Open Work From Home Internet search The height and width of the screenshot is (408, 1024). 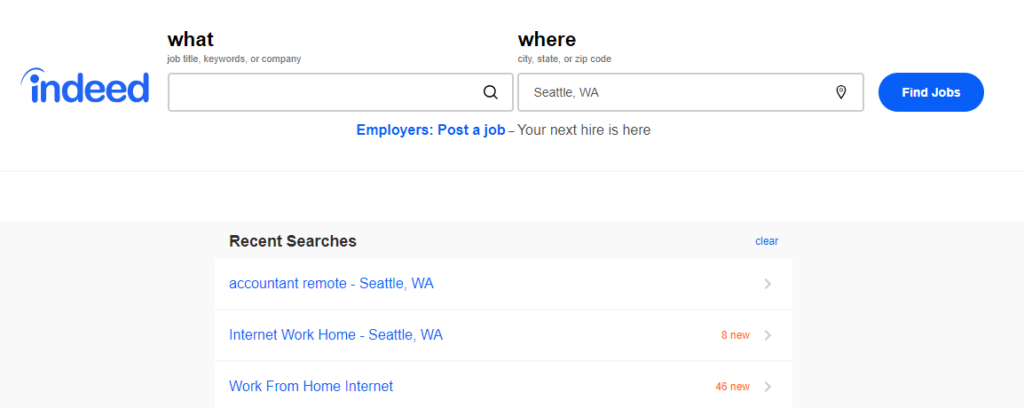tap(311, 386)
